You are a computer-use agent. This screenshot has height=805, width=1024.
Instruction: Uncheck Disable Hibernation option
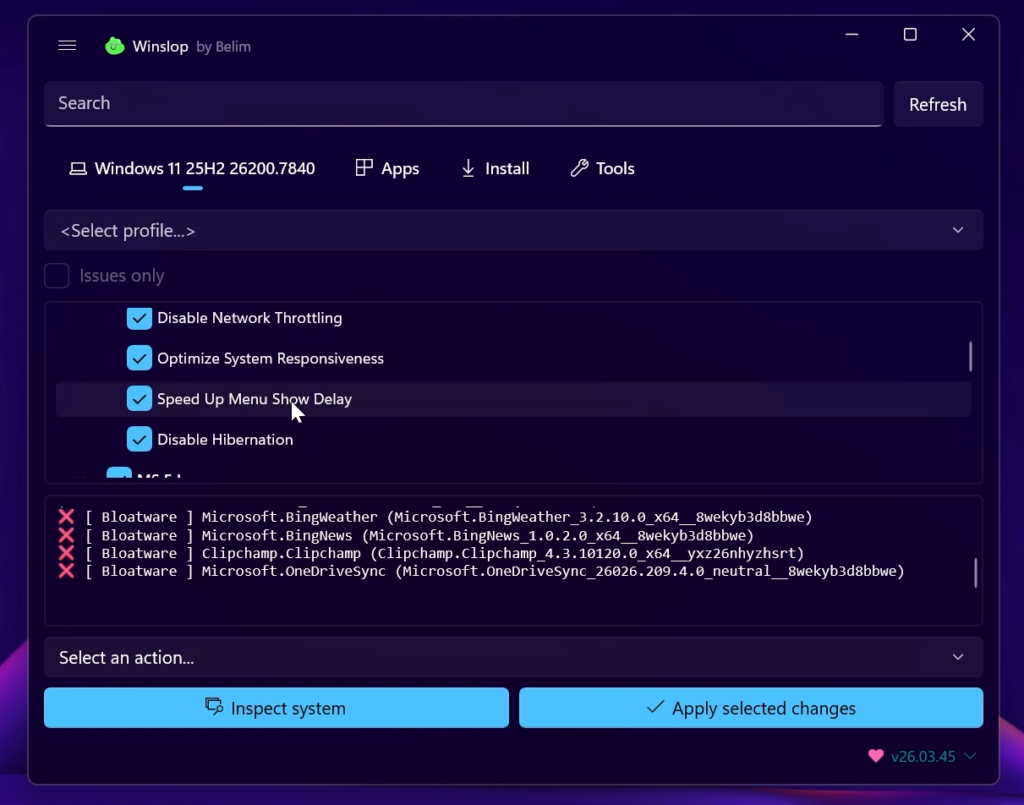[139, 439]
